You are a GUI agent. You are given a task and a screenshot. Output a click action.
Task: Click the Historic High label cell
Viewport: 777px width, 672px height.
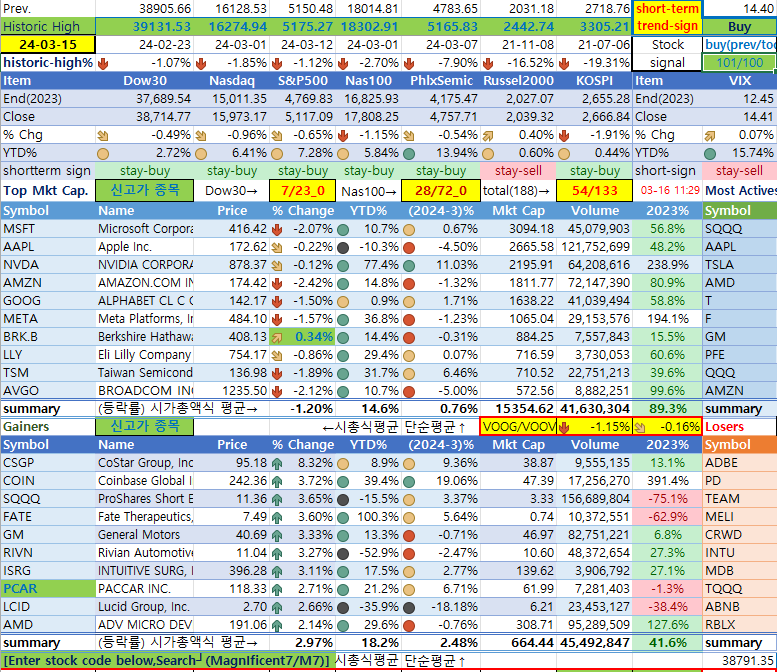pyautogui.click(x=48, y=27)
